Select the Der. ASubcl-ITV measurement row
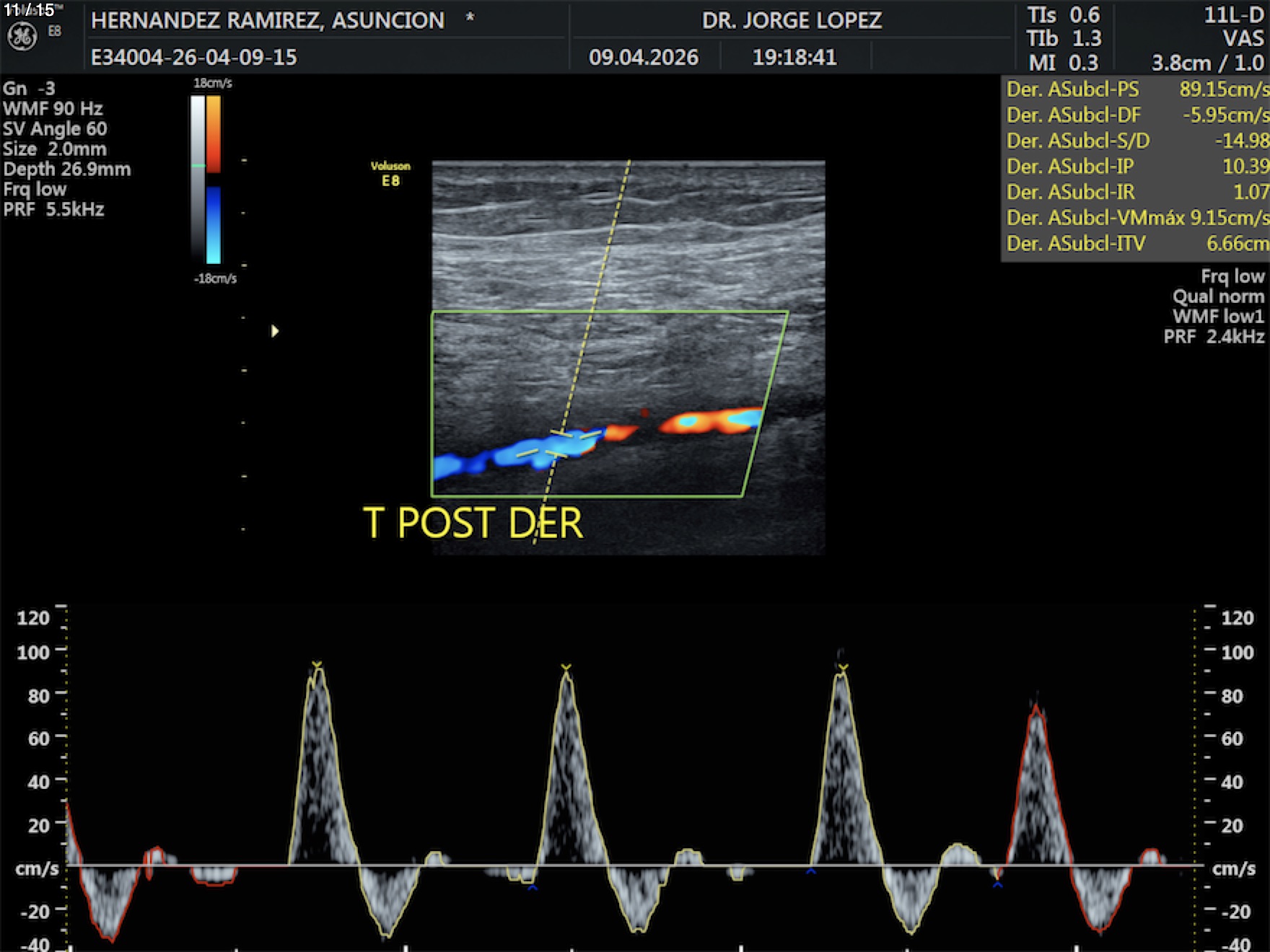Viewport: 1270px width, 952px height. (x=1136, y=244)
